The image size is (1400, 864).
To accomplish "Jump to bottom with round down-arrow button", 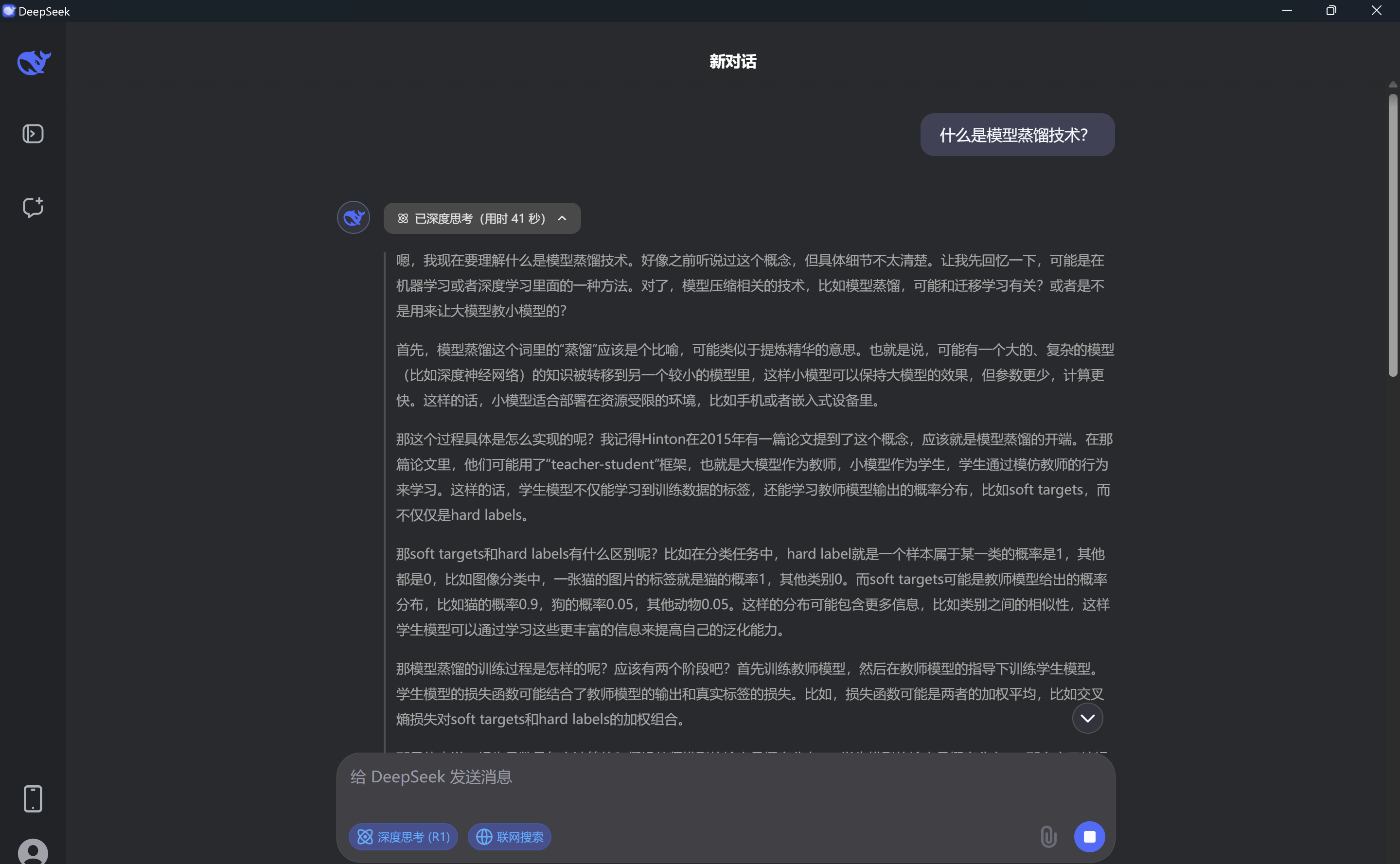I will point(1087,718).
